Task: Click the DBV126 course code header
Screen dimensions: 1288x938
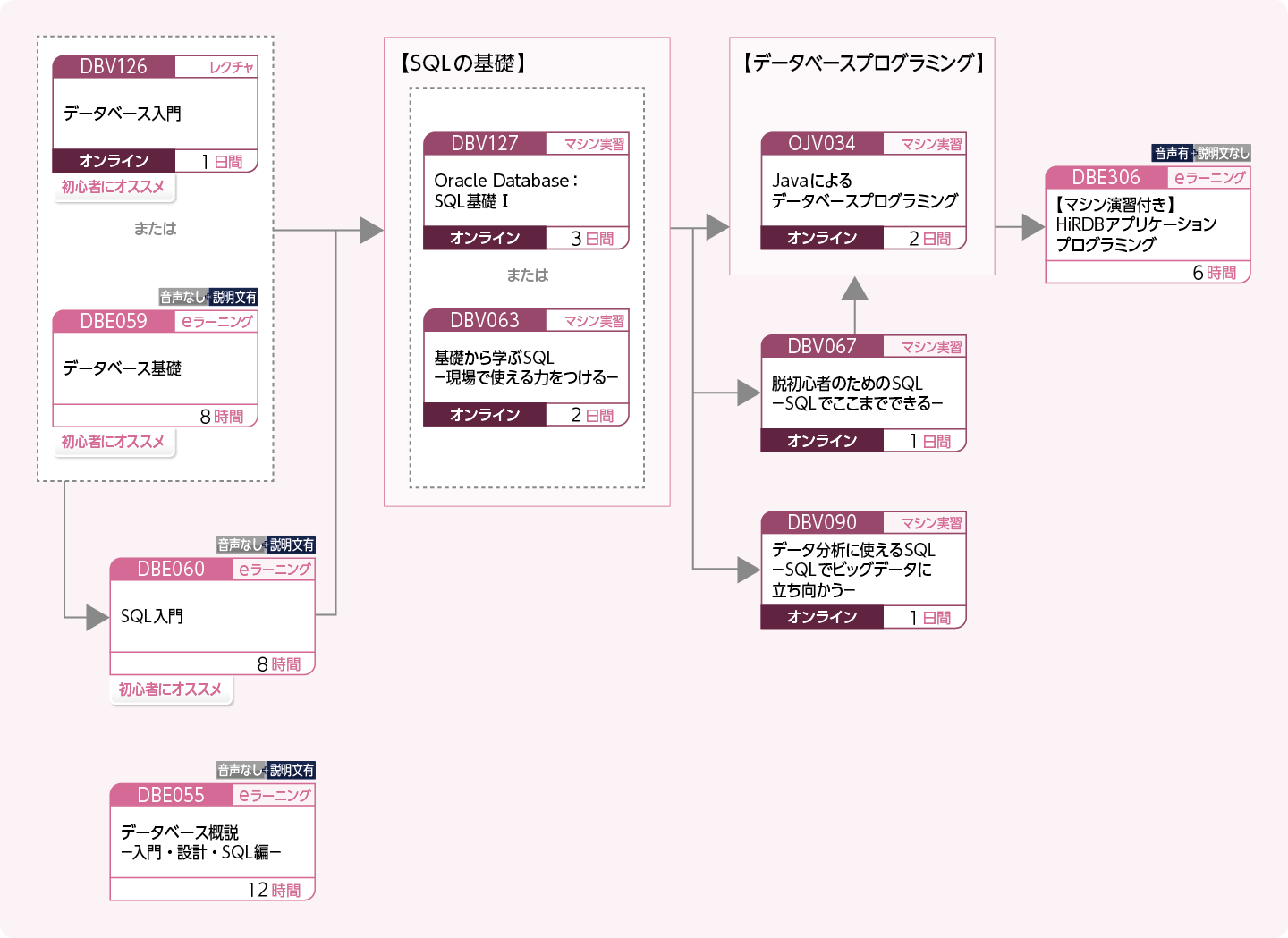Action: 114,66
